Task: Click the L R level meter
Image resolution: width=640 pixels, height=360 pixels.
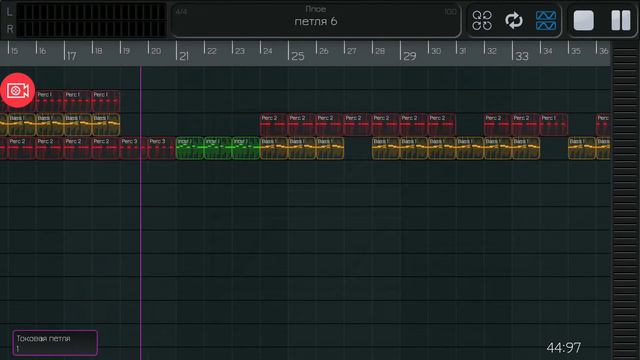Action: tap(86, 20)
